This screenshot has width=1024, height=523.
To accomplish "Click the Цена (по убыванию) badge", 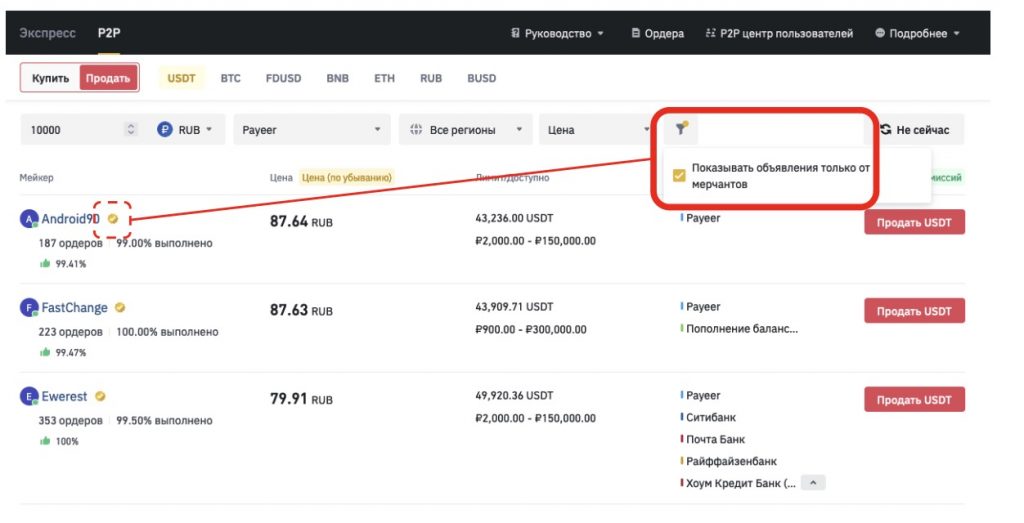I will 346,177.
